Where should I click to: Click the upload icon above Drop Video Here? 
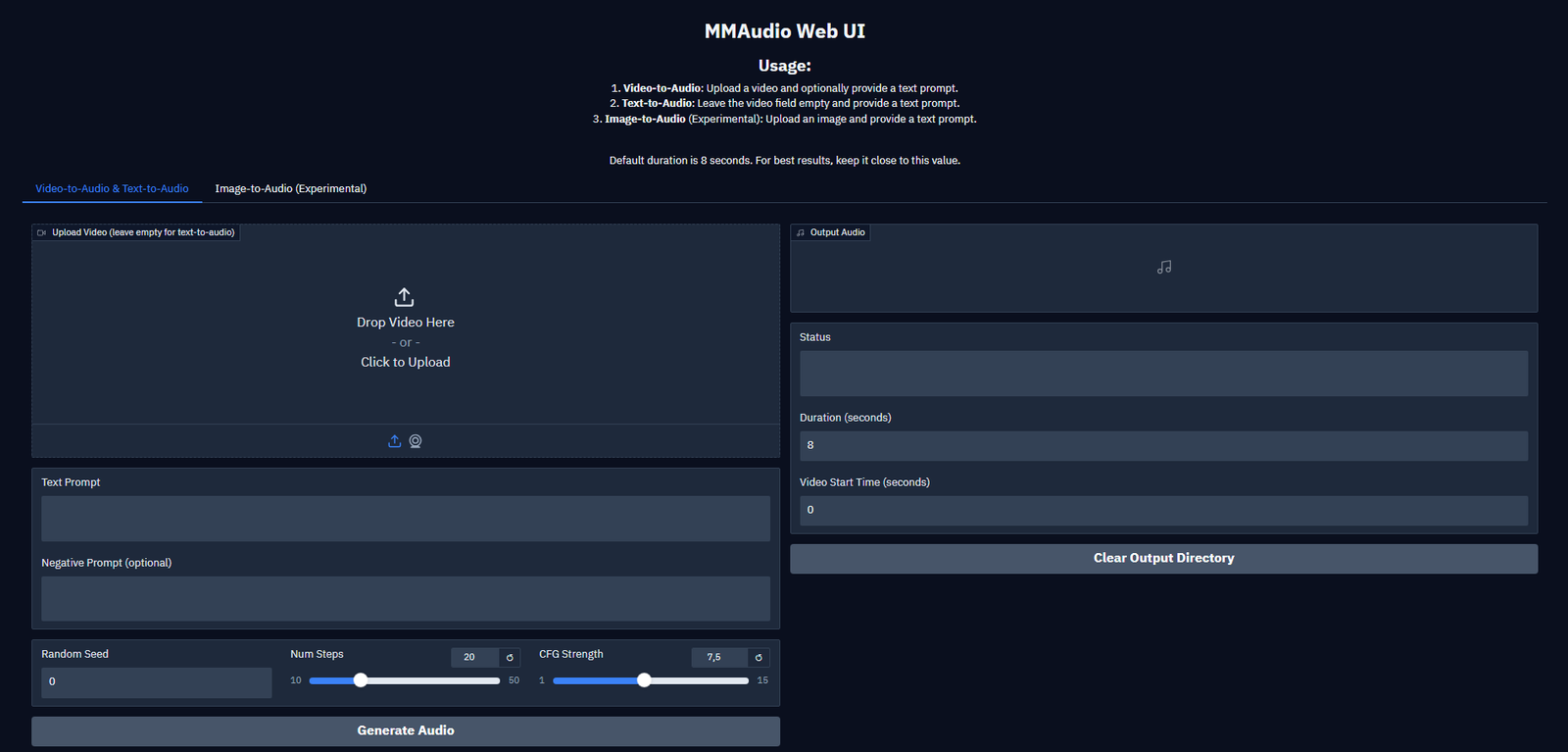404,297
